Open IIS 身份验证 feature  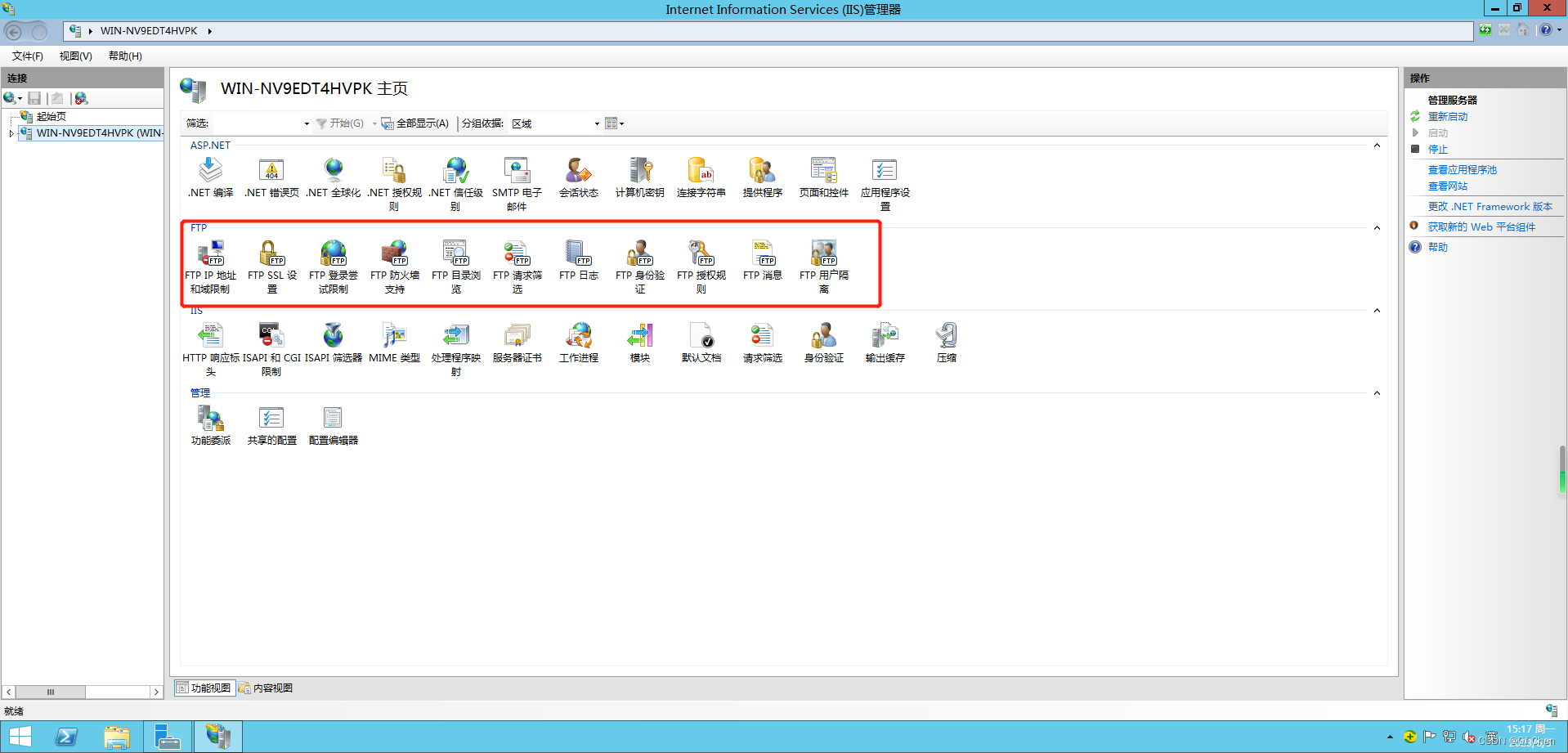[824, 343]
